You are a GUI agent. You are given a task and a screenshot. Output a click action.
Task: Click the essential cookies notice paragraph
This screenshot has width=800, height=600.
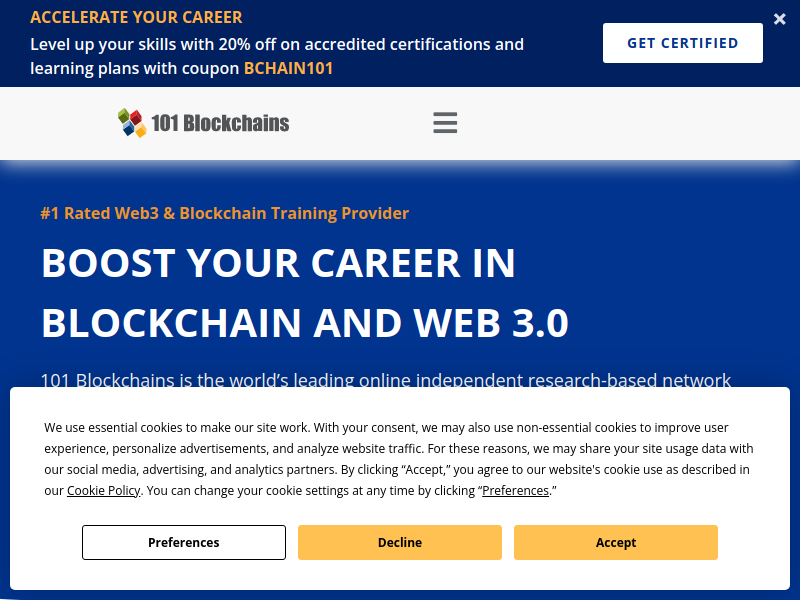coord(399,459)
